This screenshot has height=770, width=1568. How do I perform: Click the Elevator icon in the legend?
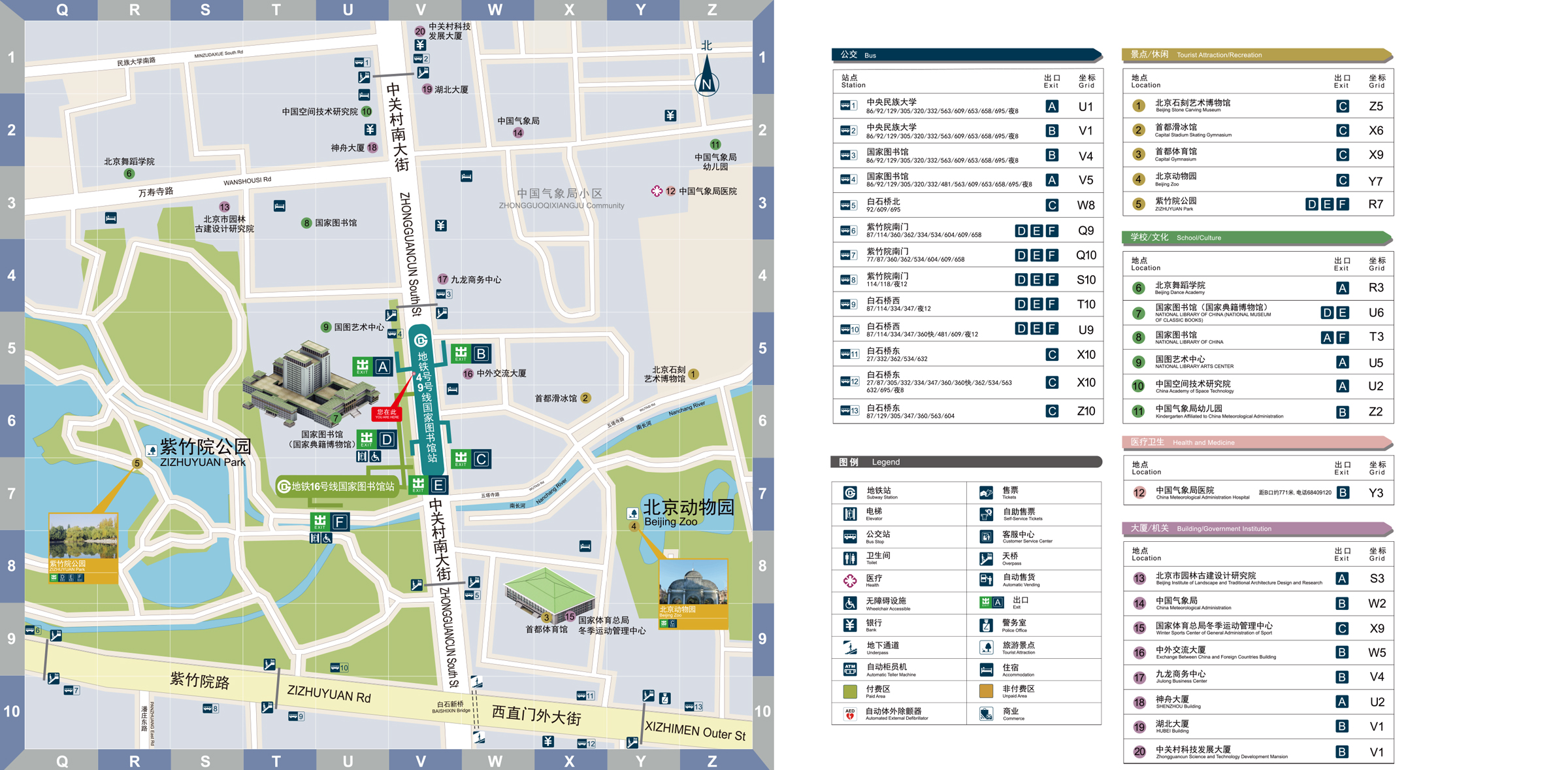(849, 514)
